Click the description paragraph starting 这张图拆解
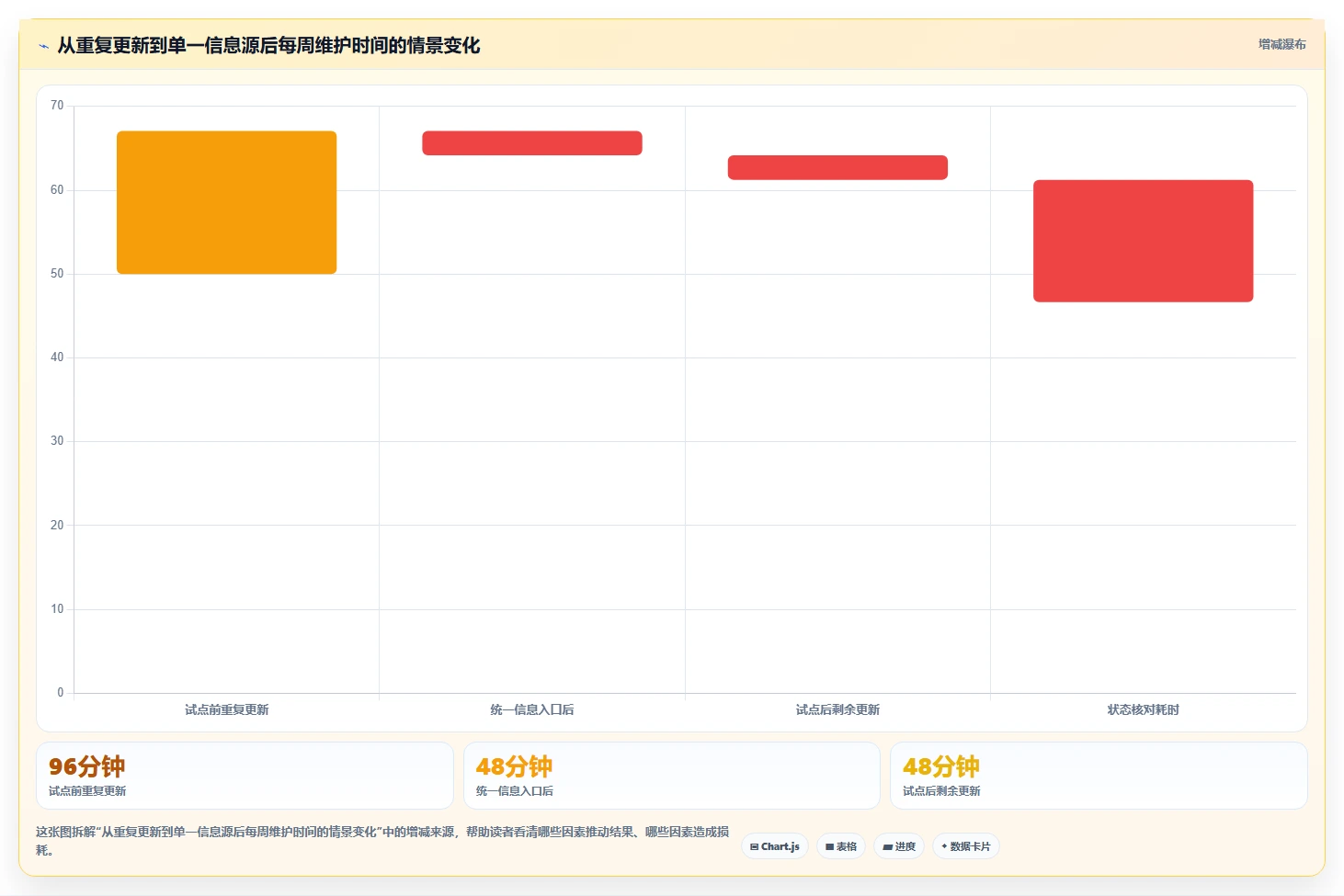 click(x=382, y=841)
